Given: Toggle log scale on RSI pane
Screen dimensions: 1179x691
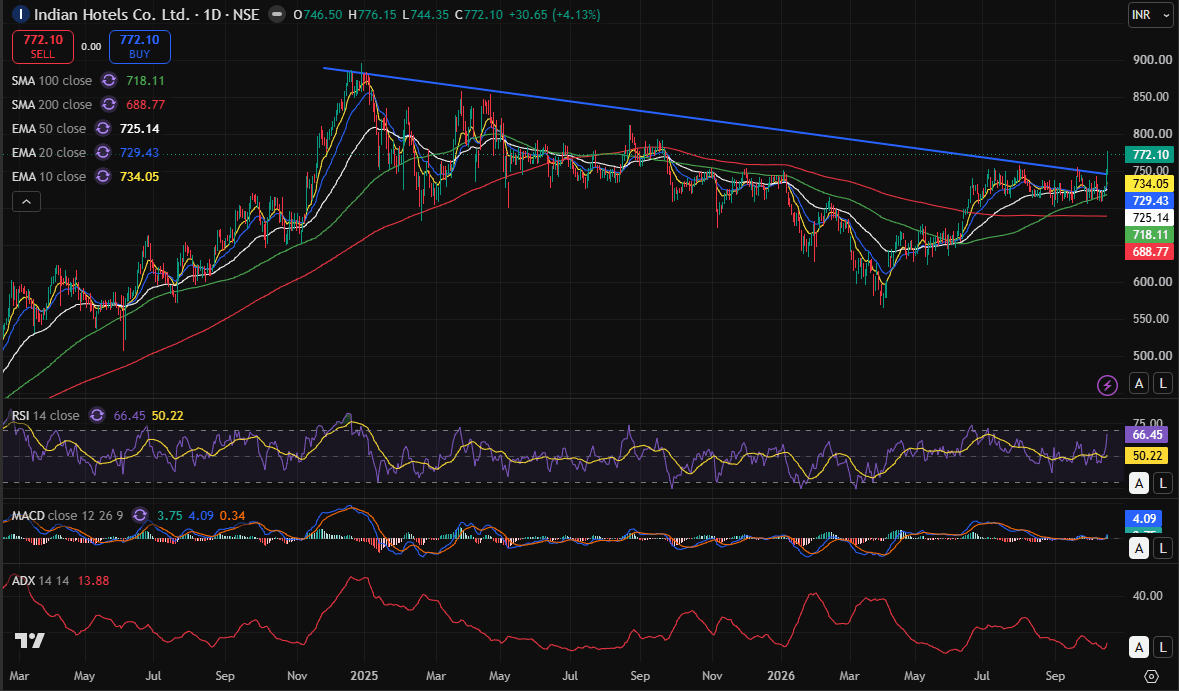Looking at the screenshot, I should coord(1163,483).
